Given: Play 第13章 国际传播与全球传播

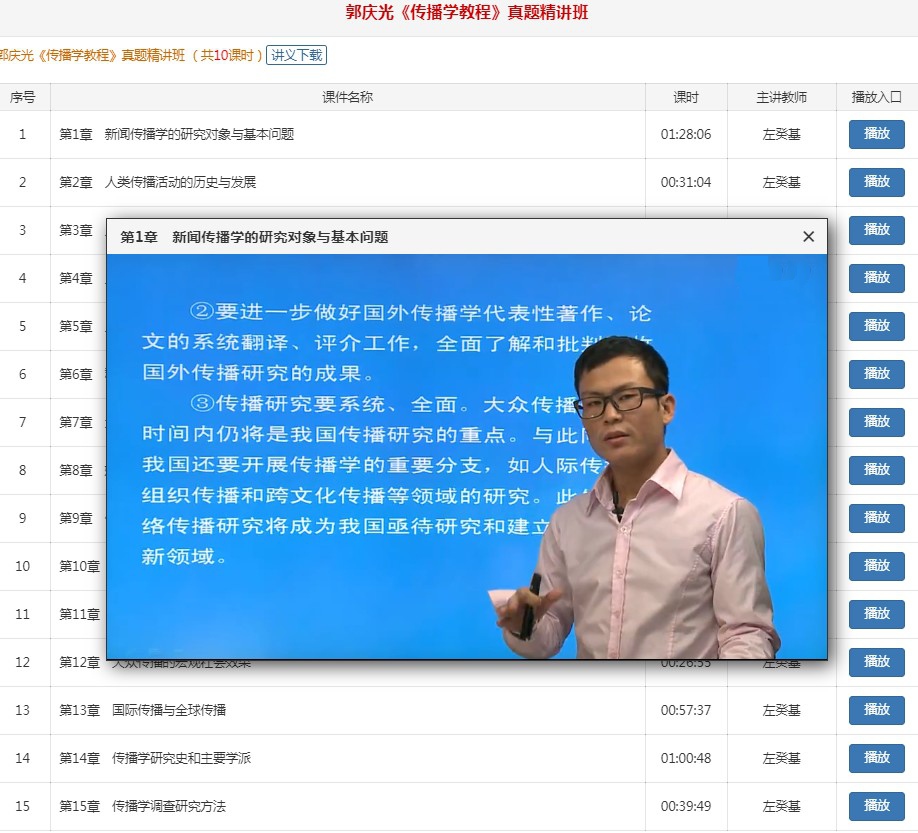Looking at the screenshot, I should point(876,710).
